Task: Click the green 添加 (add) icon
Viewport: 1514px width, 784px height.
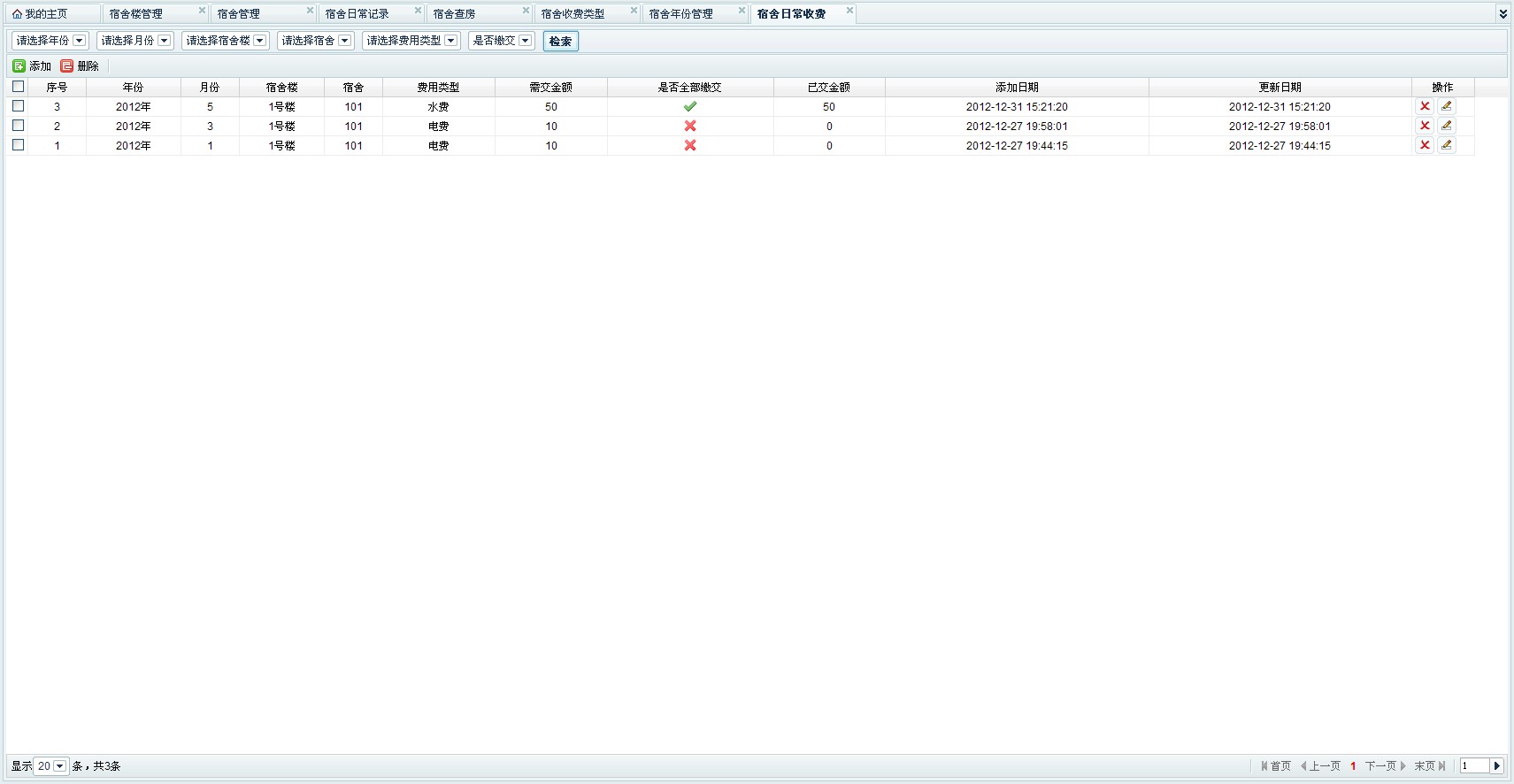Action: (19, 66)
